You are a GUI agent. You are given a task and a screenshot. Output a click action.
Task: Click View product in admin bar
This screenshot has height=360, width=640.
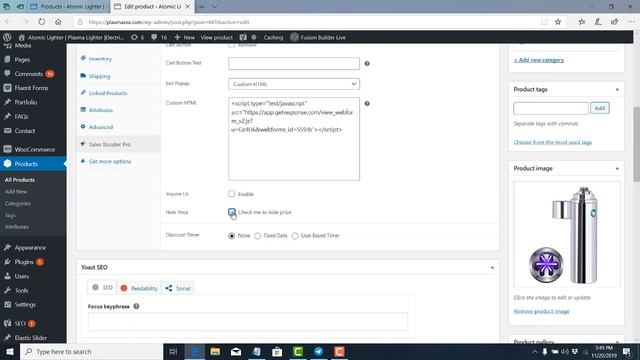point(216,37)
